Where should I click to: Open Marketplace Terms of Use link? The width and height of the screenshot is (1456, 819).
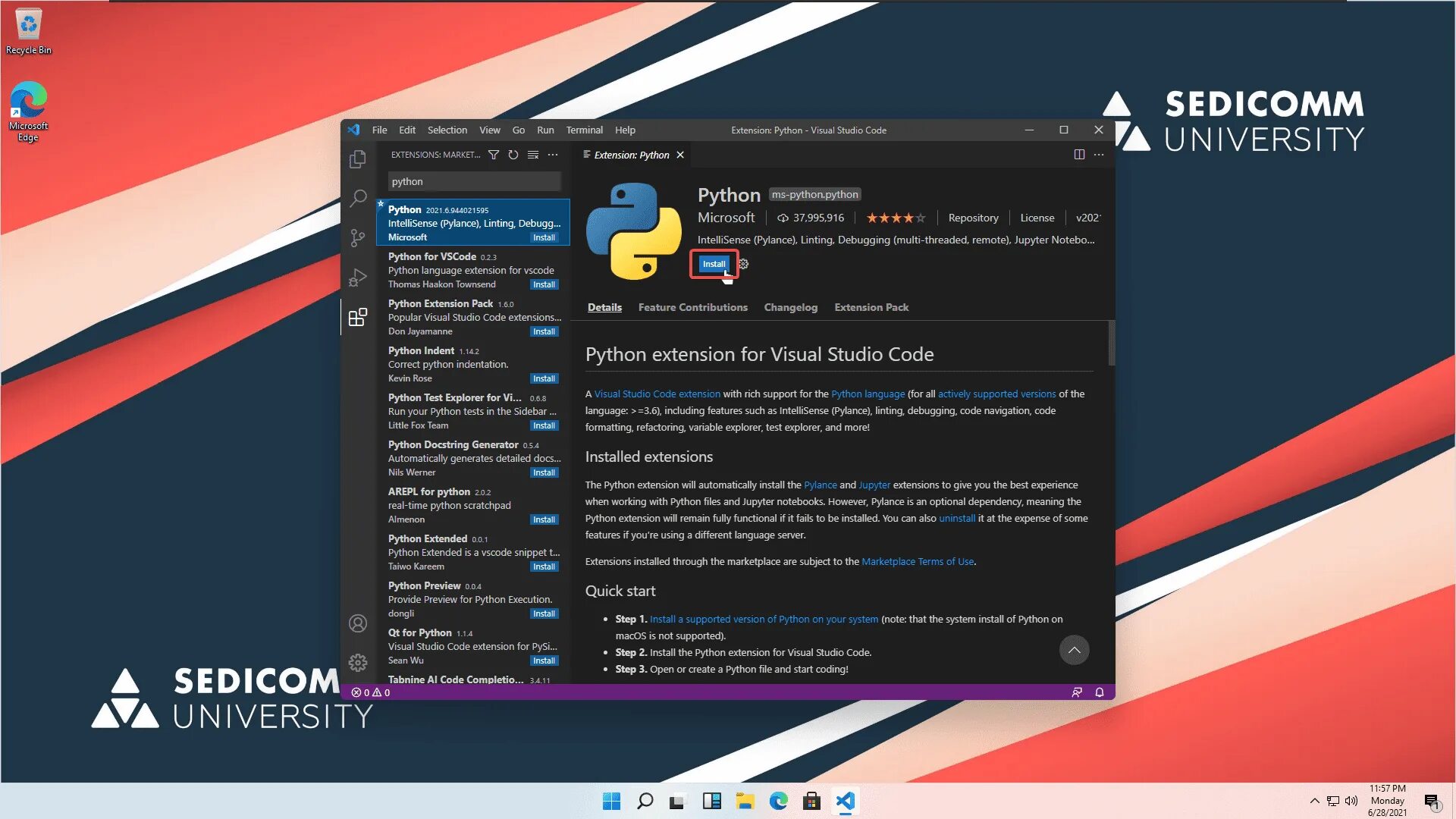(x=918, y=561)
